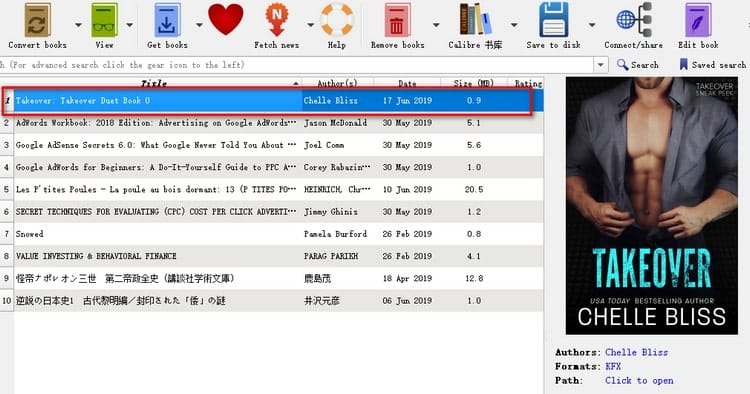
Task: Select Takeover: Takeover Duet Book 0 row
Action: tap(278, 100)
